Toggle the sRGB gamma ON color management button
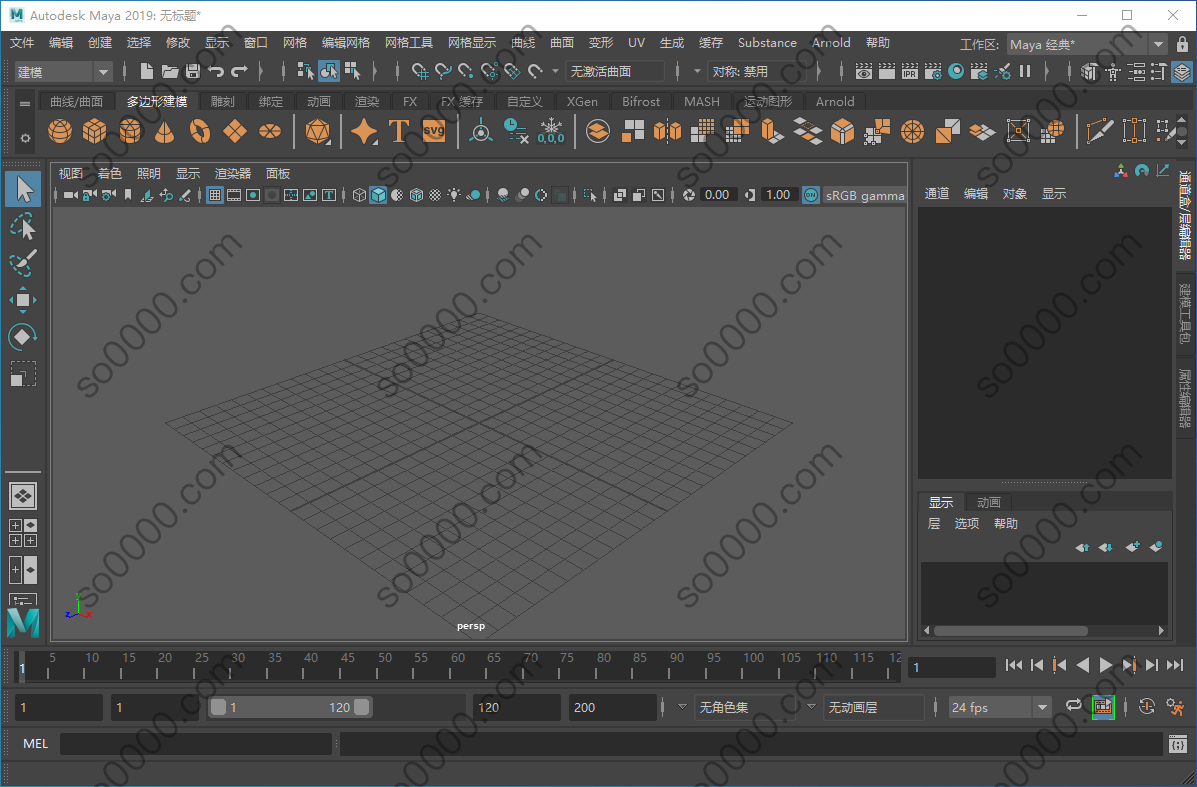Image resolution: width=1197 pixels, height=787 pixels. point(811,195)
